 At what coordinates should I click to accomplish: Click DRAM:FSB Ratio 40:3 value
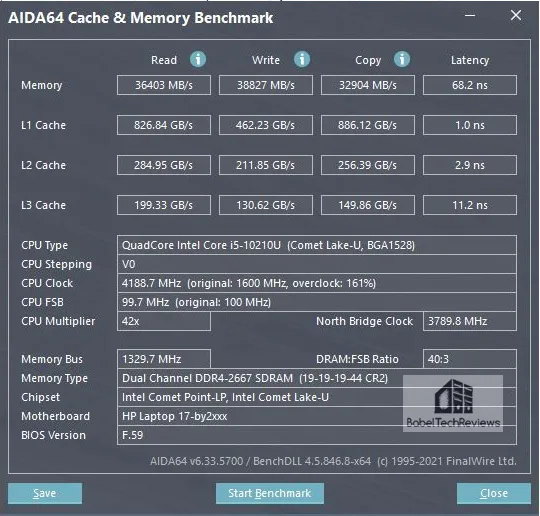point(470,359)
